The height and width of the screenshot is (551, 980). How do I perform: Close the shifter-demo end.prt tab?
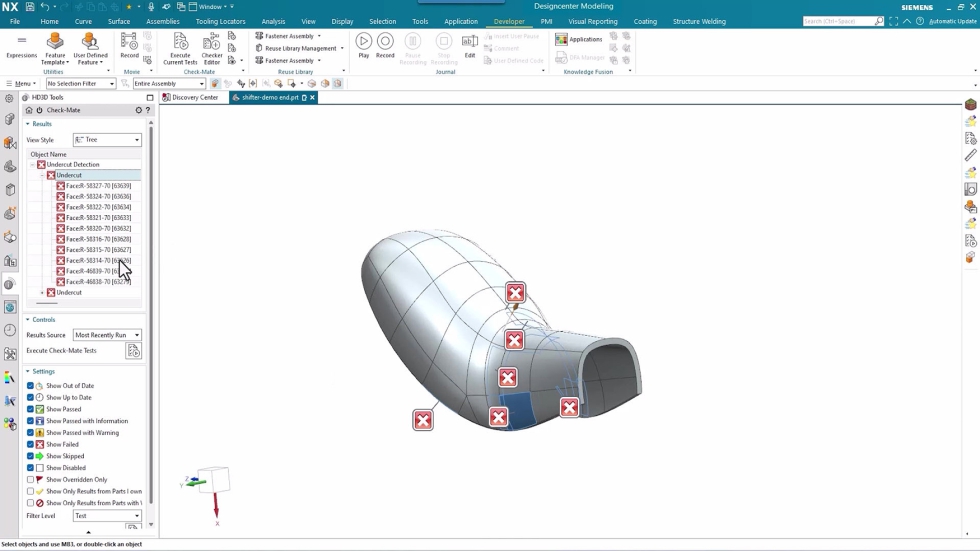[x=312, y=97]
